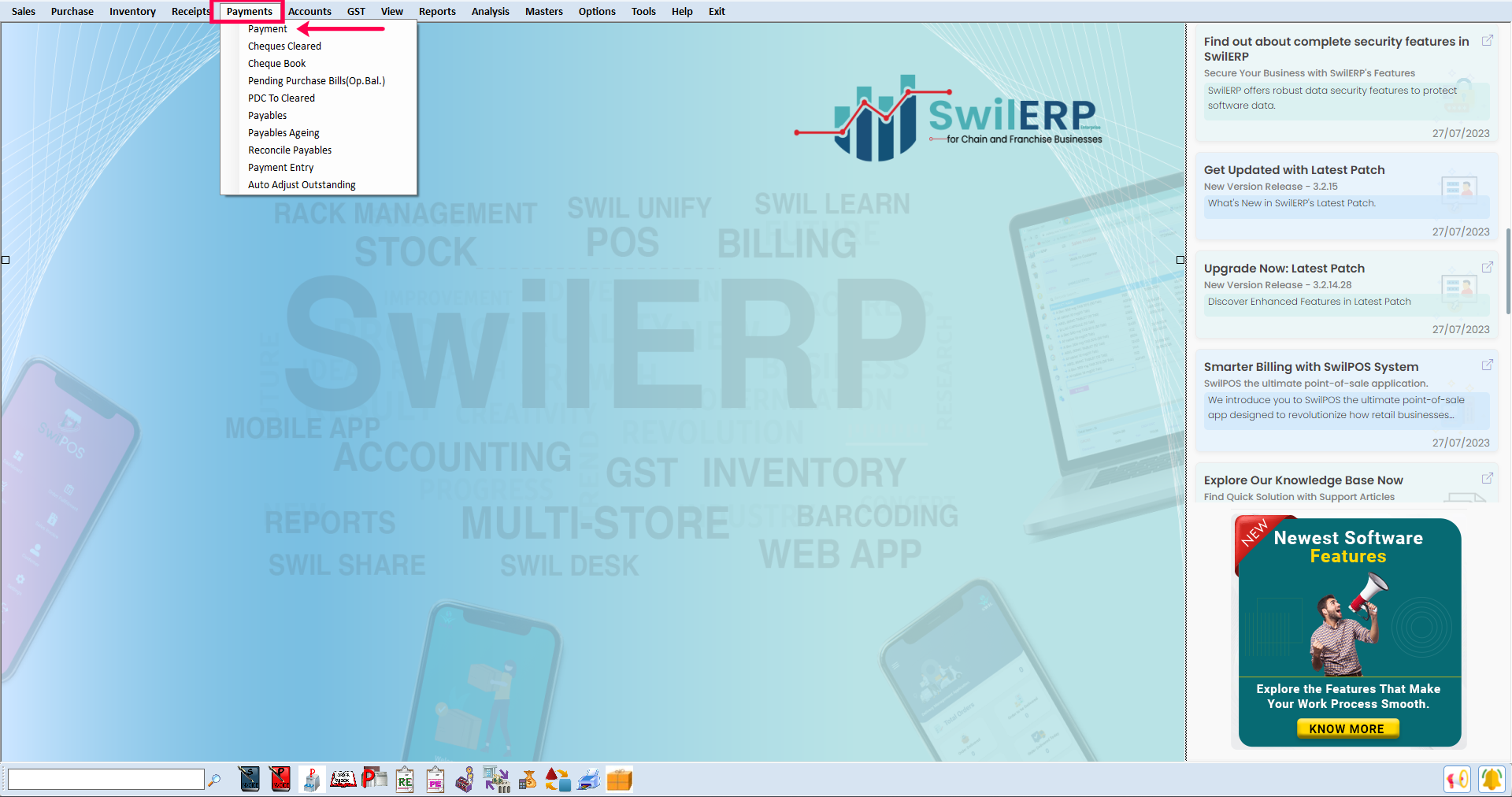
Task: Open external link icon on Knowledge Base card
Action: (x=1488, y=478)
